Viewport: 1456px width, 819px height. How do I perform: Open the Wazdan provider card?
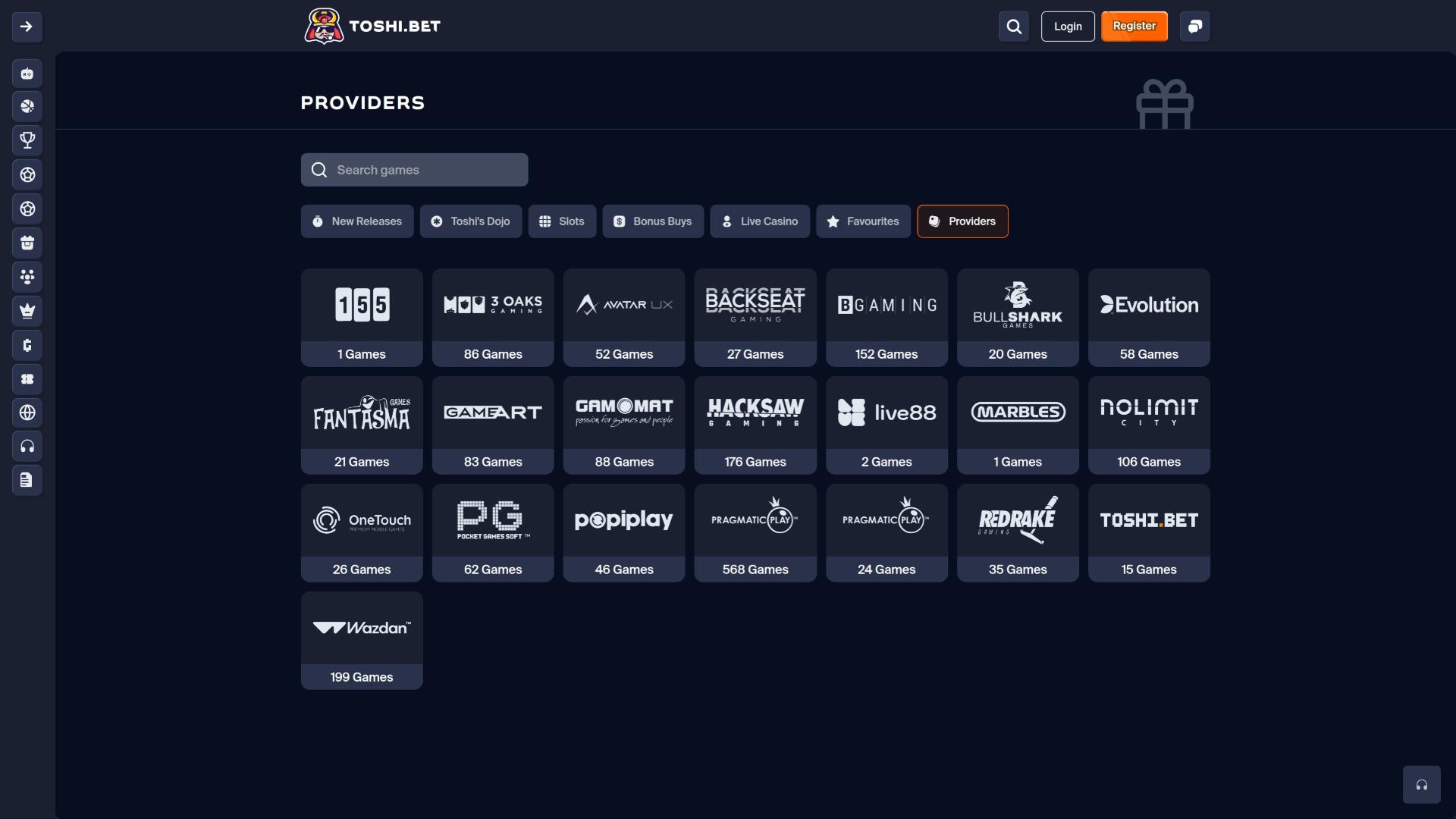pos(362,641)
